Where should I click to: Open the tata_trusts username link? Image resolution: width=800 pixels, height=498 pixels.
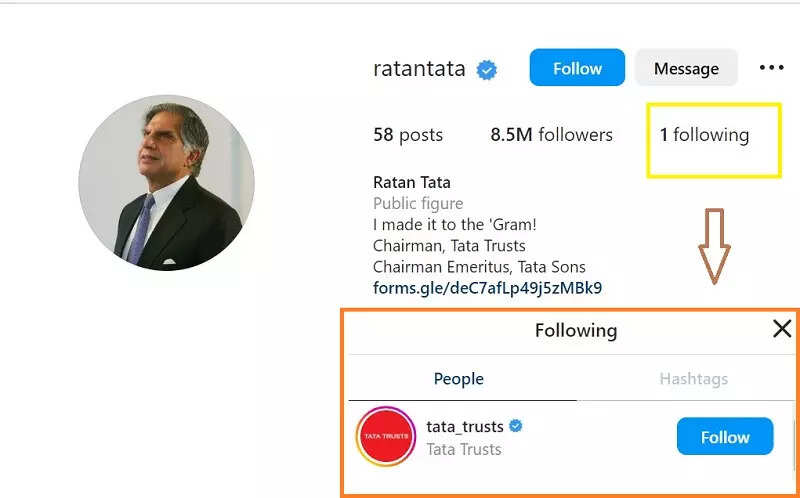click(465, 426)
